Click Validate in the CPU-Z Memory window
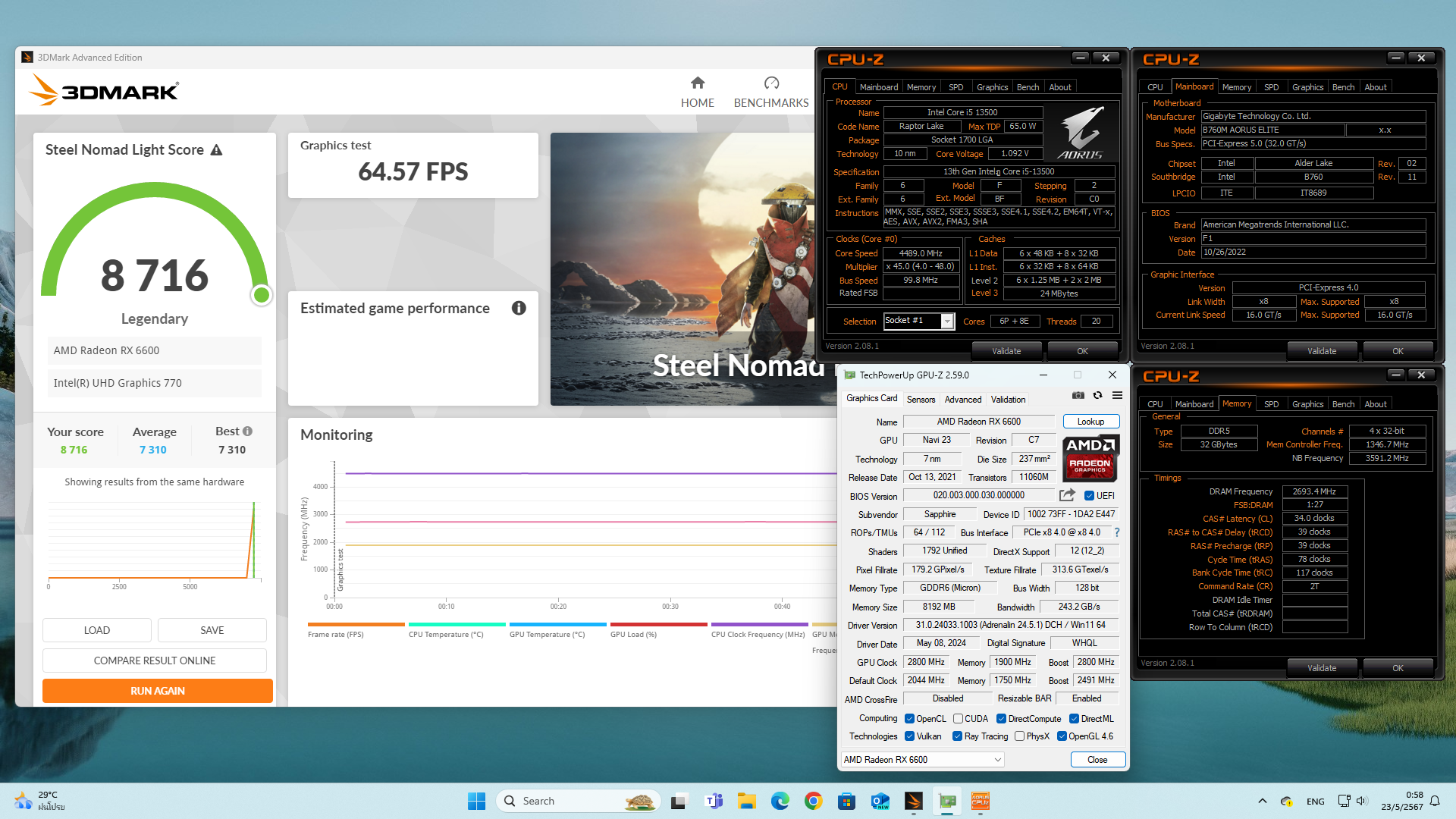This screenshot has width=1456, height=819. coord(1322,668)
